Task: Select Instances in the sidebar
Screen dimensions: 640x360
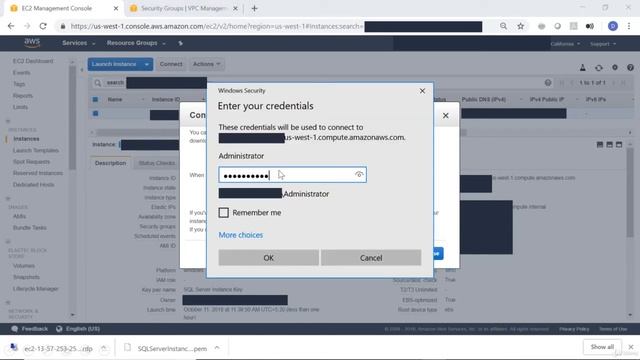Action: 26,139
